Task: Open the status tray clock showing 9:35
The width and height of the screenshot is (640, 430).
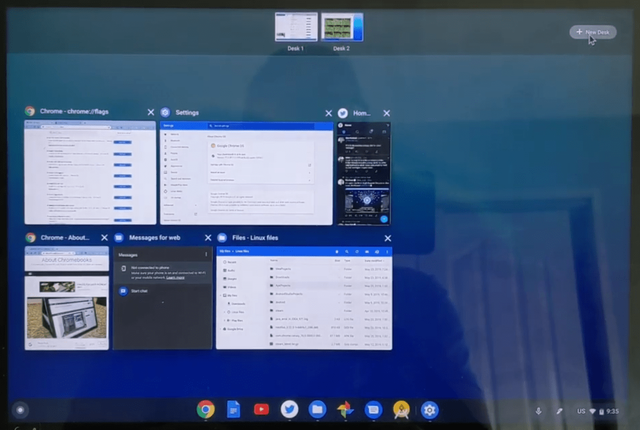Action: click(x=612, y=411)
